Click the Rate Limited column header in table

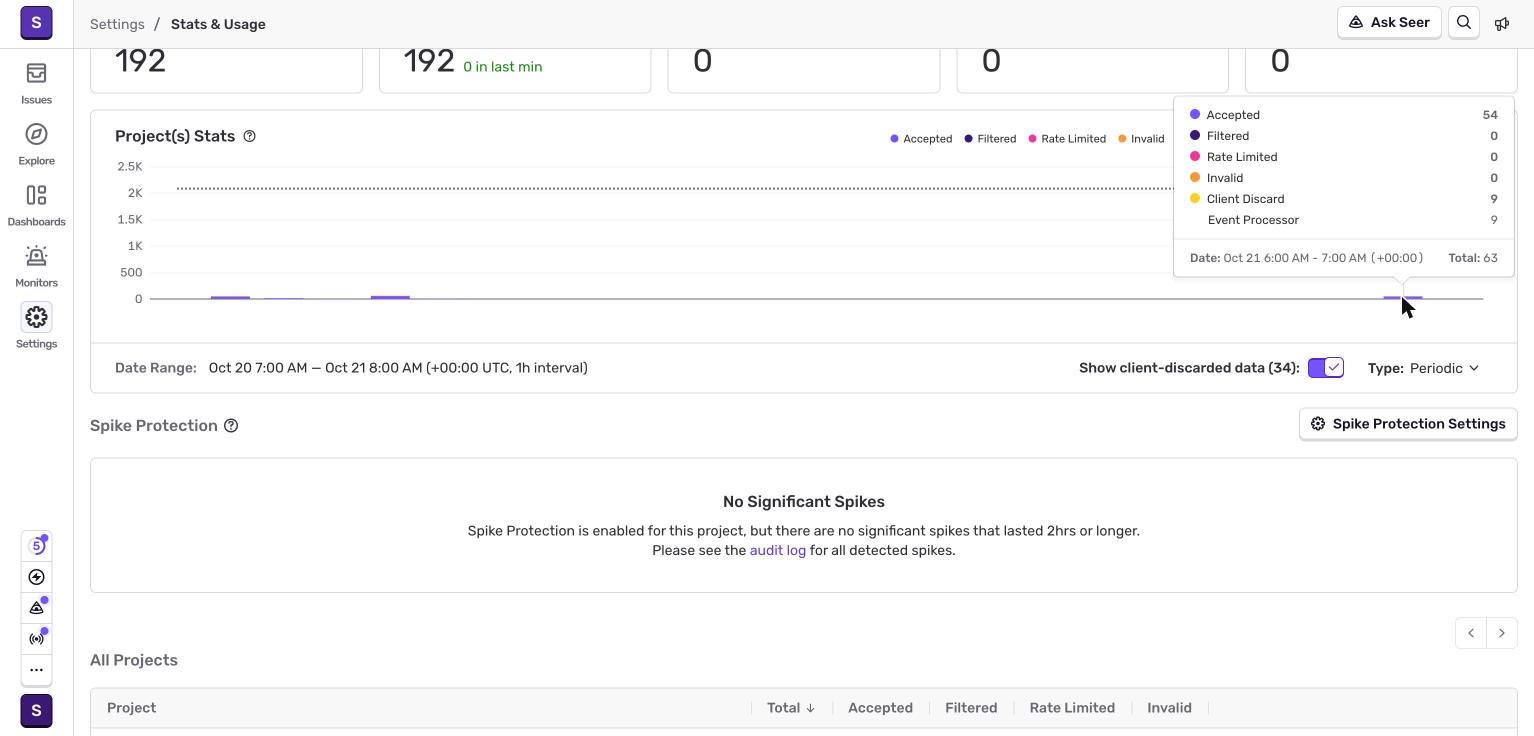point(1072,708)
